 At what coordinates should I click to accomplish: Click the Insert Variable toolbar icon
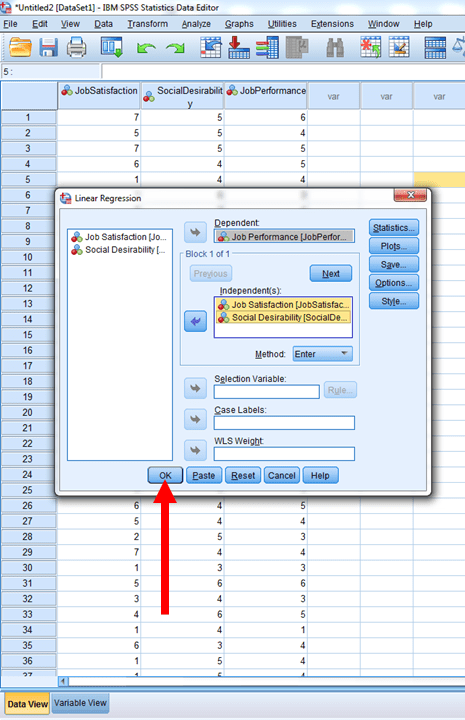[x=399, y=47]
